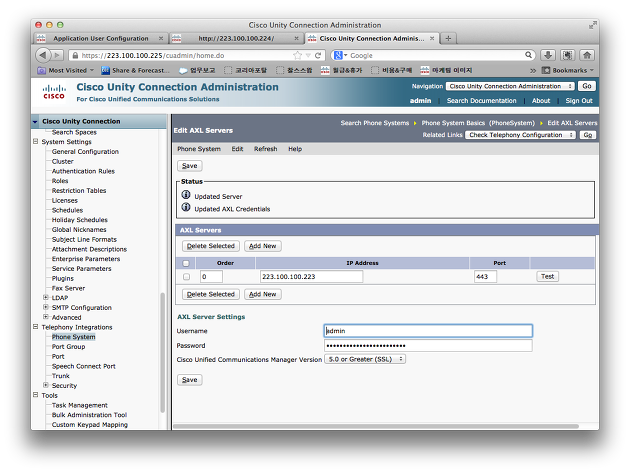Collapse the Tools tree node
The image size is (630, 473).
point(36,395)
